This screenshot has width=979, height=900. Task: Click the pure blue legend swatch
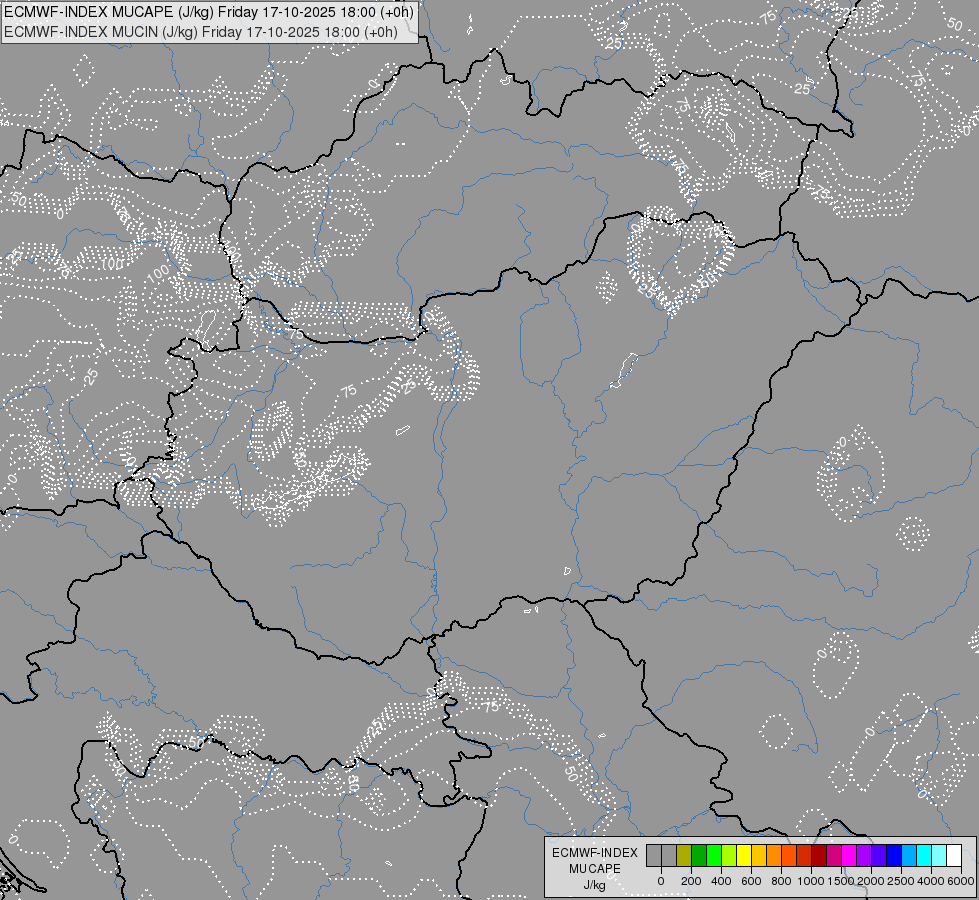tap(895, 855)
